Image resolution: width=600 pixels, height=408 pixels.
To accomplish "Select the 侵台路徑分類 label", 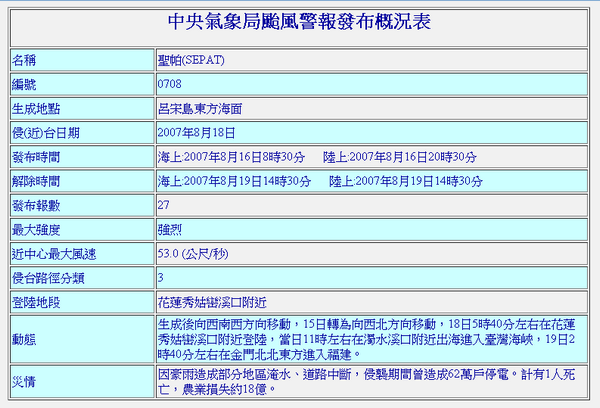I will point(48,278).
